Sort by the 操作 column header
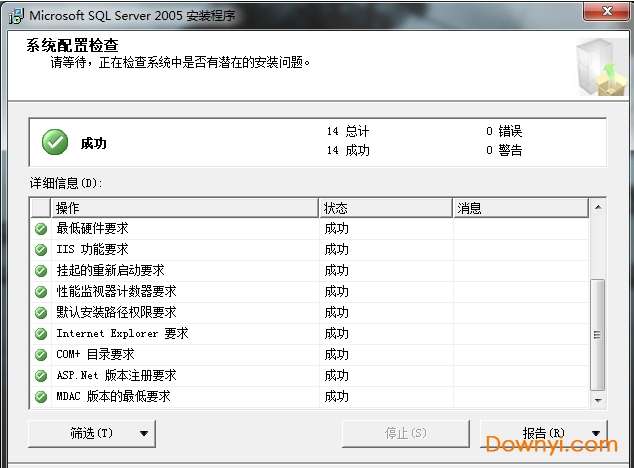This screenshot has width=634, height=468. click(184, 208)
